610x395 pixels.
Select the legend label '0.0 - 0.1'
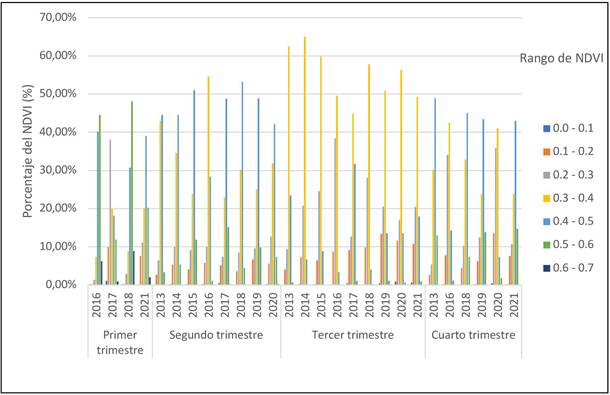click(573, 128)
